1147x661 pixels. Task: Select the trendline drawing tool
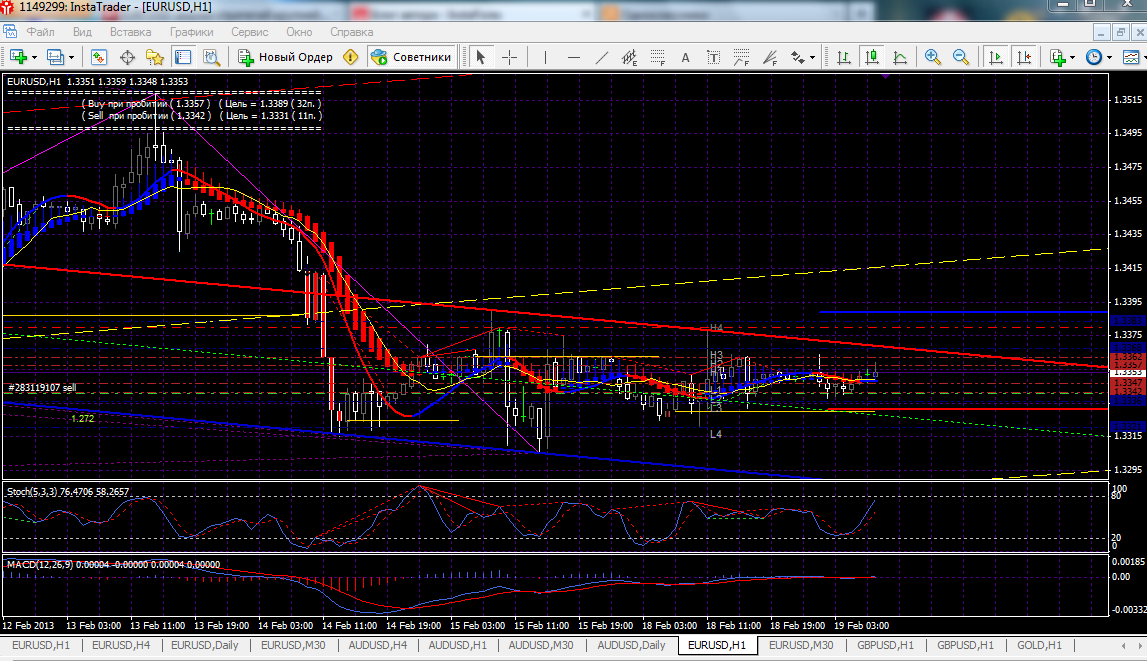point(601,57)
